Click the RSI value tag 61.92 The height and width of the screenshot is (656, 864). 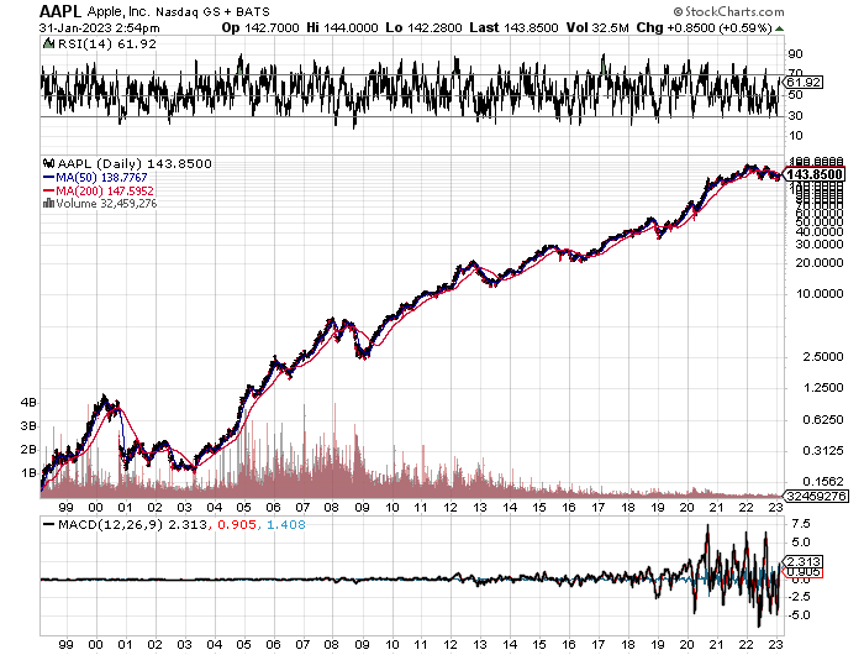coord(803,82)
